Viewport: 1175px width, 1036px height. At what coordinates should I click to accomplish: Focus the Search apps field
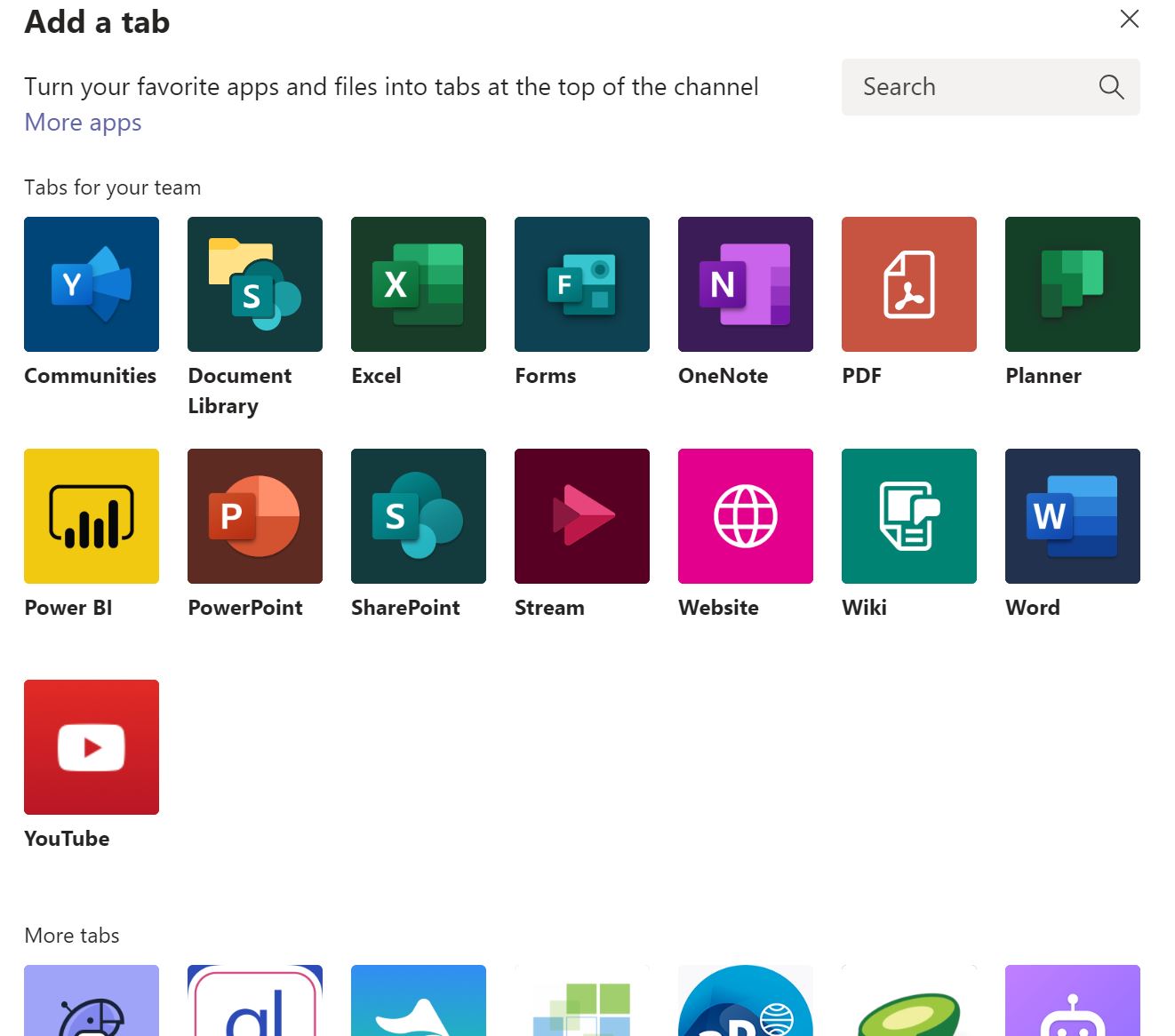(991, 87)
